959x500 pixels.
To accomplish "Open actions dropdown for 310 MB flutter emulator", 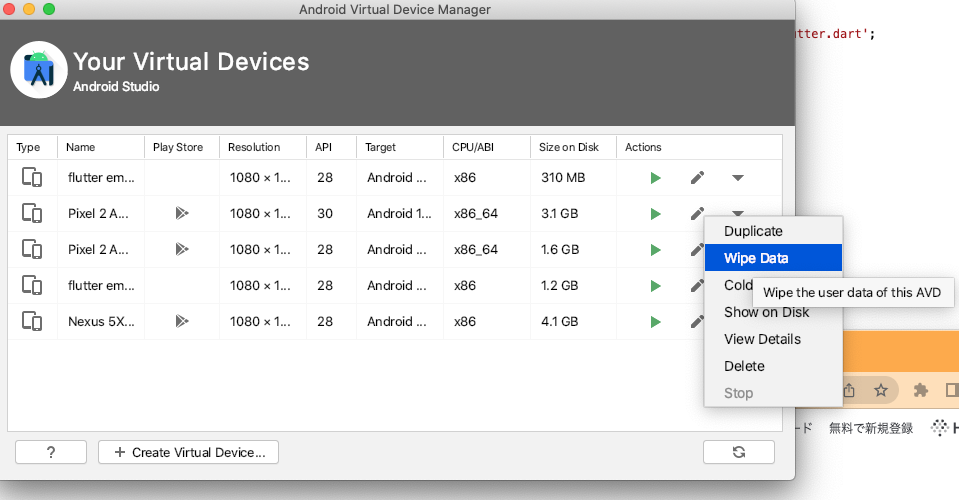I will point(738,178).
